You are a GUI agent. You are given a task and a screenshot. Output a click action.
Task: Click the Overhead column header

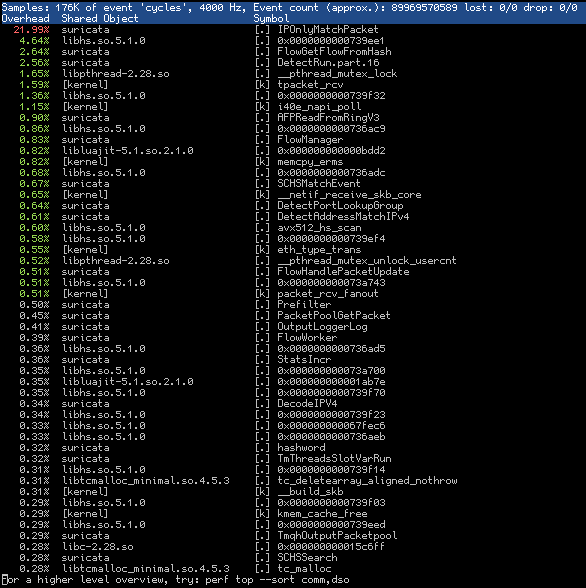click(x=25, y=18)
